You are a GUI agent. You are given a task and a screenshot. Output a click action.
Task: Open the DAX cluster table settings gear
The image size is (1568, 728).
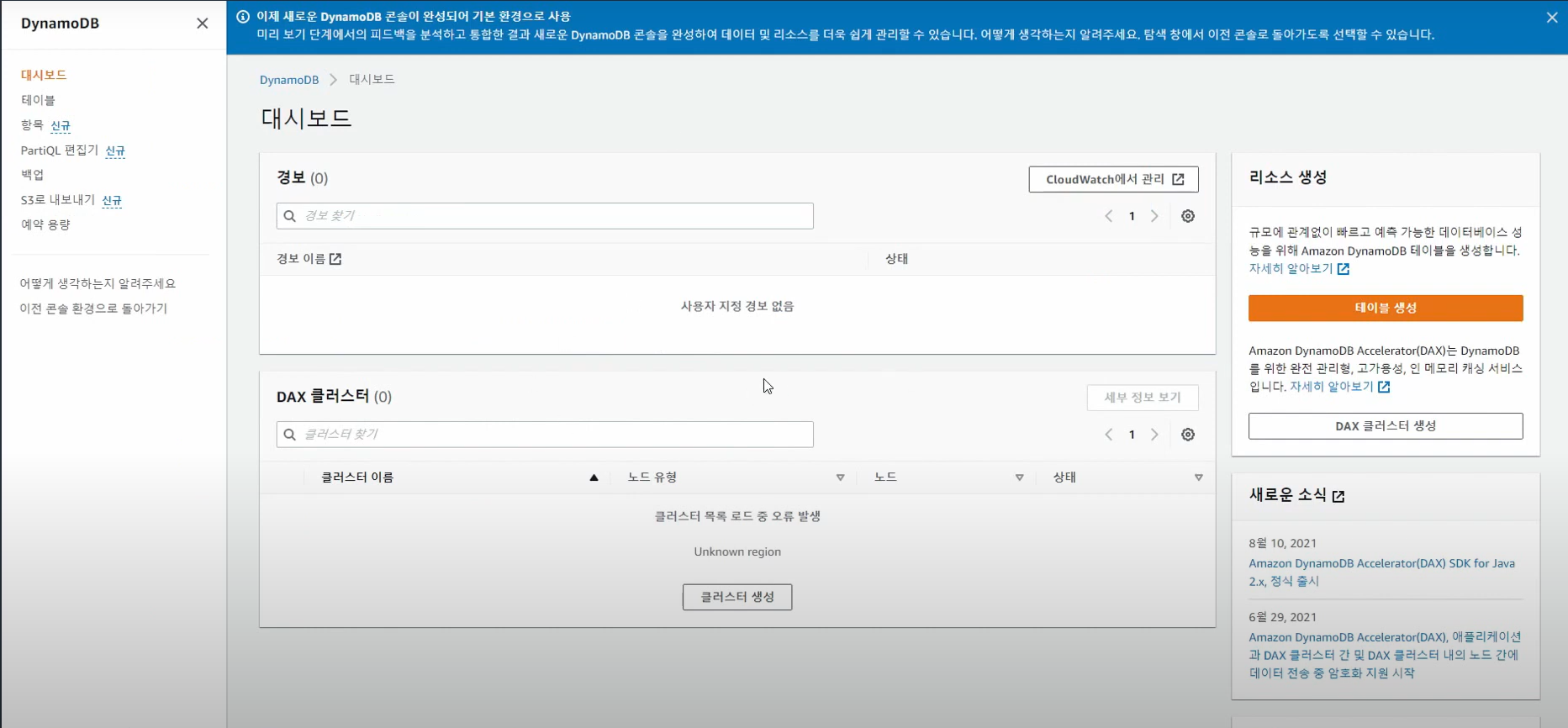click(1188, 435)
